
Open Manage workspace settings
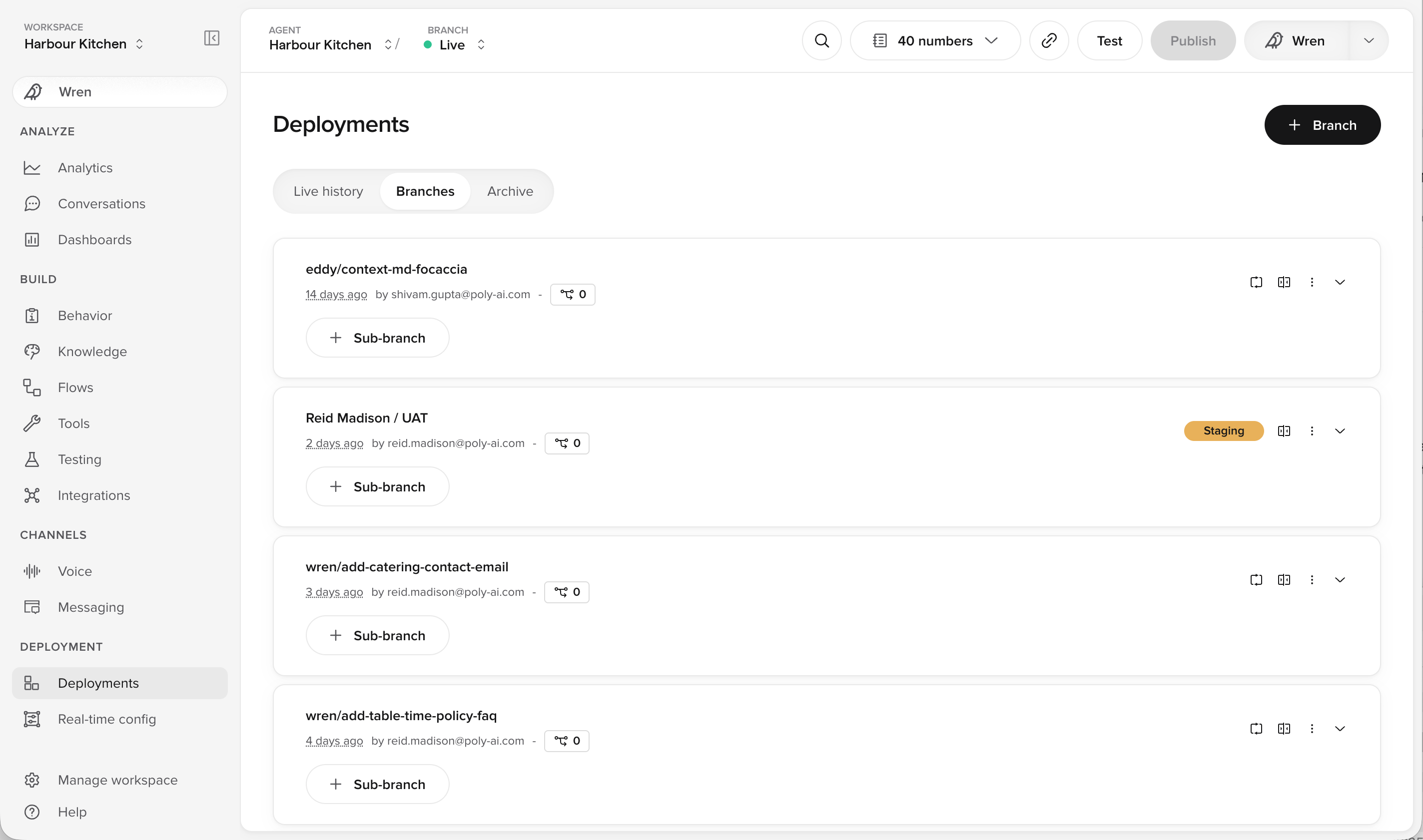119,780
